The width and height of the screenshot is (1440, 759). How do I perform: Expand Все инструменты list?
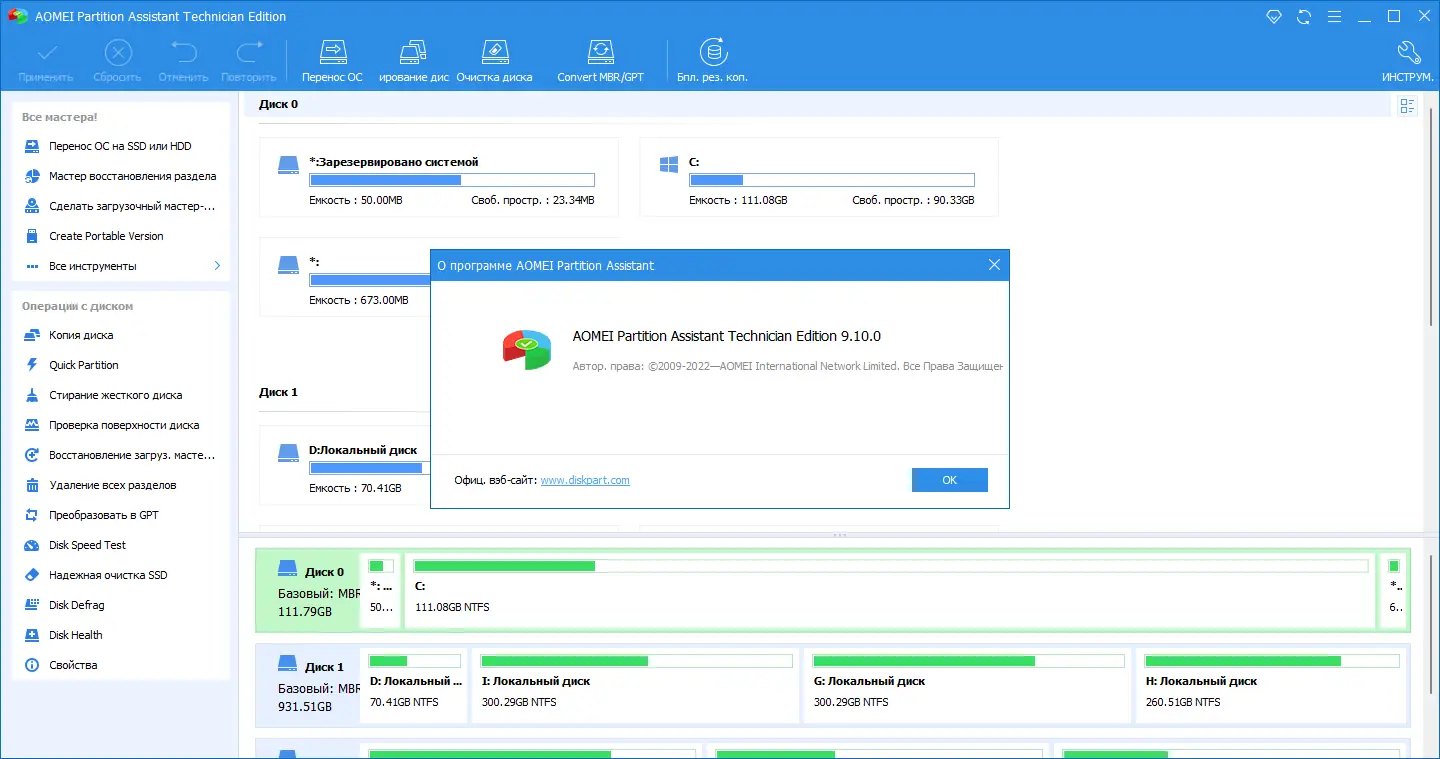click(x=120, y=266)
